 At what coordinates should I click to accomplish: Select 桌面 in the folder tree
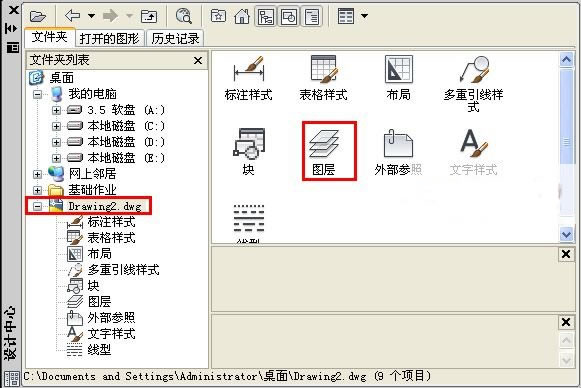point(62,78)
